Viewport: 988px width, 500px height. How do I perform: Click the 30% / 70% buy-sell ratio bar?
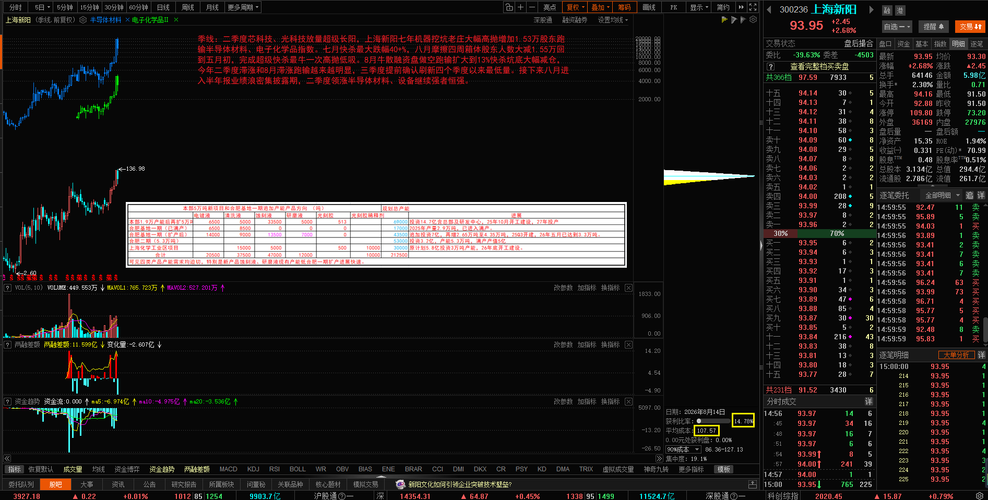pos(819,233)
